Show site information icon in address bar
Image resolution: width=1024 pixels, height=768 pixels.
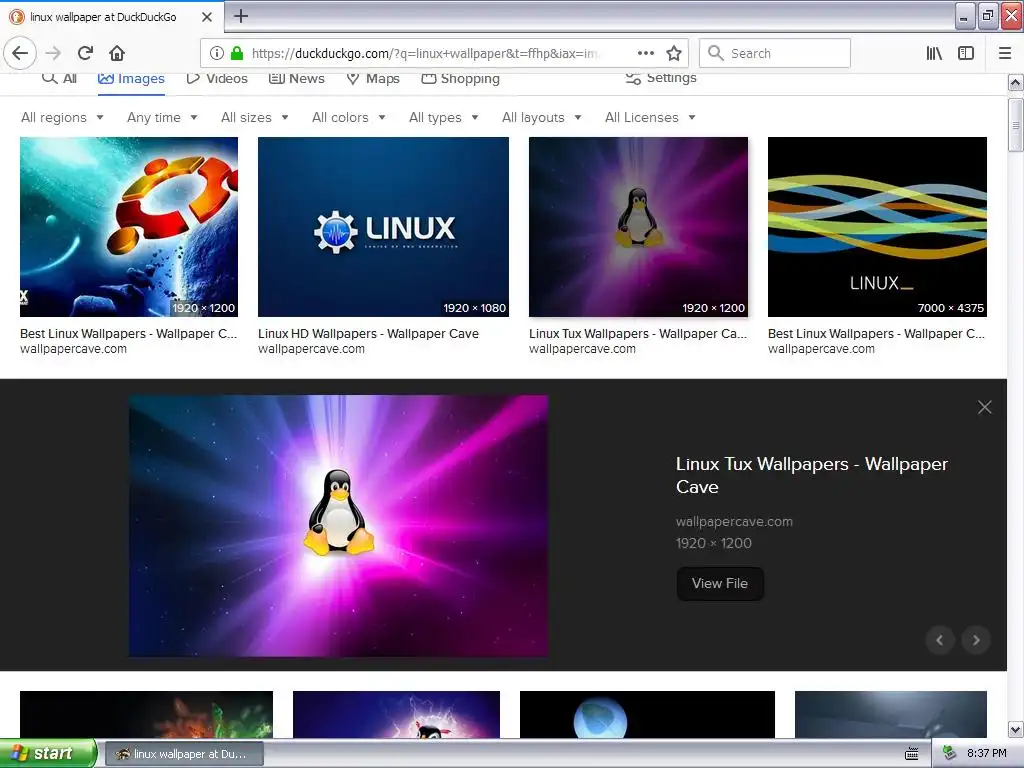coord(216,53)
